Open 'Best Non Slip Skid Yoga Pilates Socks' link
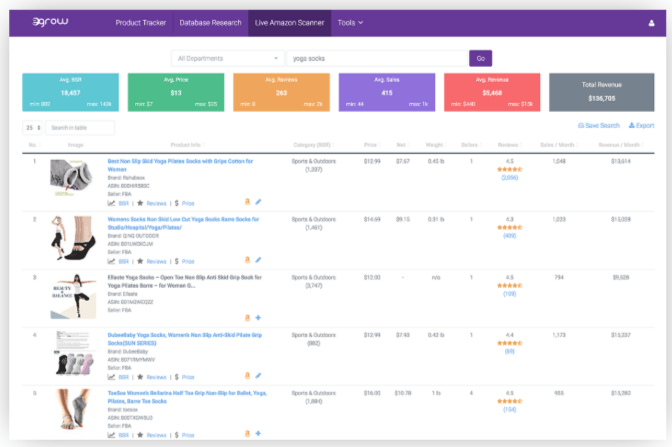 (x=180, y=165)
